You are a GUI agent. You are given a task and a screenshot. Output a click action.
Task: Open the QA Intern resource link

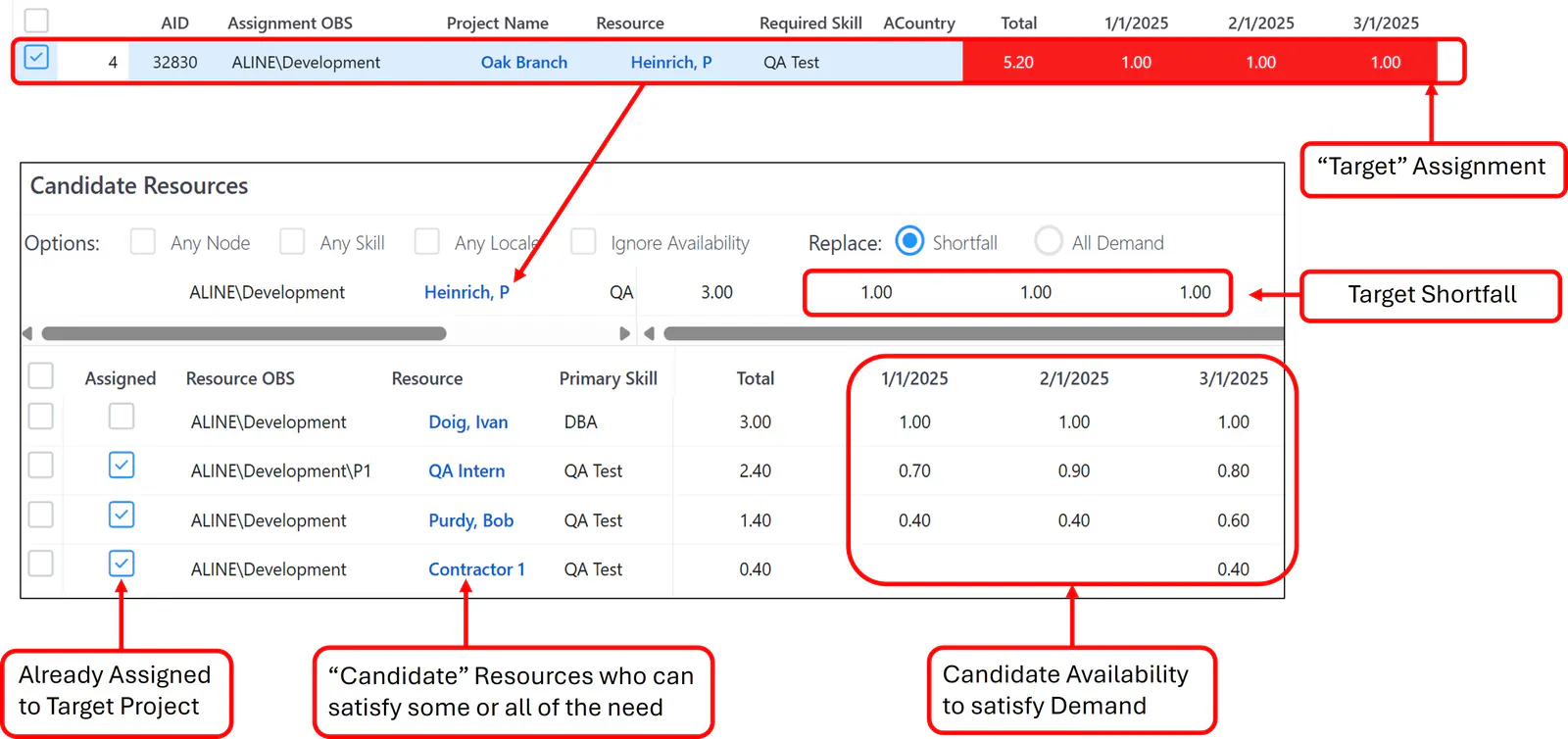(466, 471)
